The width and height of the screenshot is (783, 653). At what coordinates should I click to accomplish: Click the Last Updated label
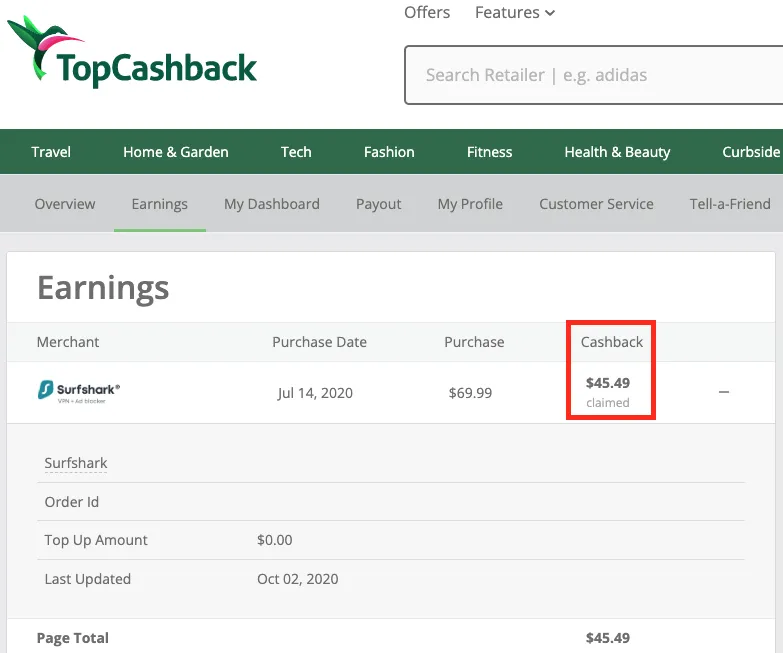tap(87, 579)
